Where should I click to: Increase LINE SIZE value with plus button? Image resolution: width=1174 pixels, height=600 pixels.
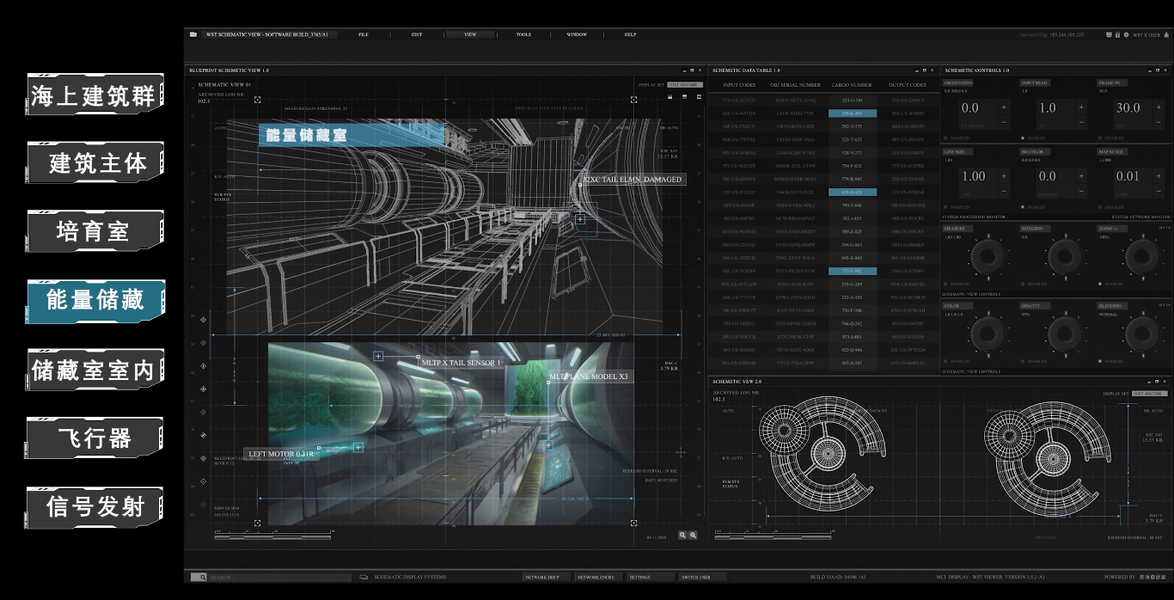pyautogui.click(x=1004, y=176)
